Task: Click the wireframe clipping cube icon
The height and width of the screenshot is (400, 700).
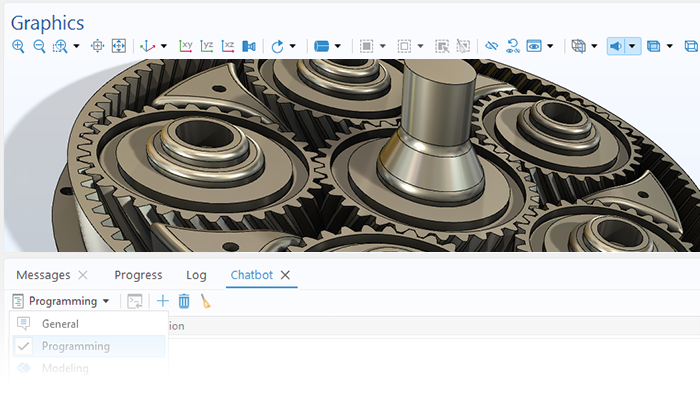Action: 579,46
